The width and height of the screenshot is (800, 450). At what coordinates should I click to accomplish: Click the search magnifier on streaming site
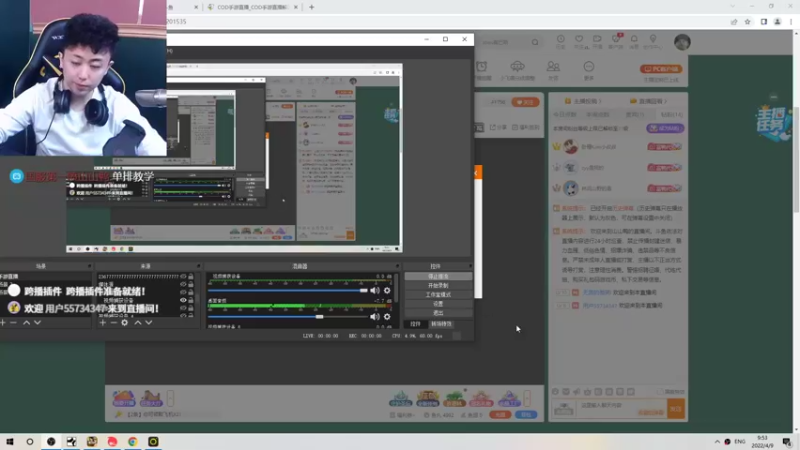(535, 42)
